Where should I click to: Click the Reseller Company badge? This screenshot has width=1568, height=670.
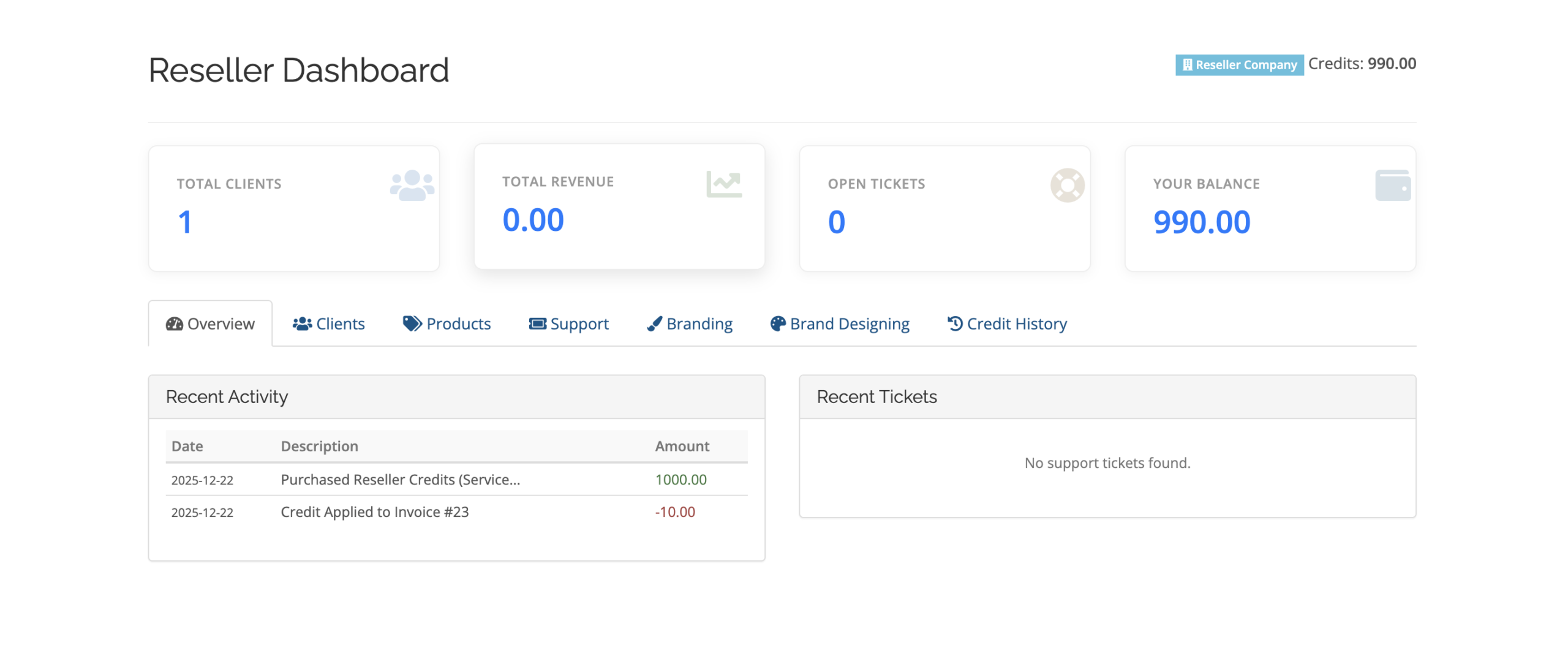pos(1239,65)
